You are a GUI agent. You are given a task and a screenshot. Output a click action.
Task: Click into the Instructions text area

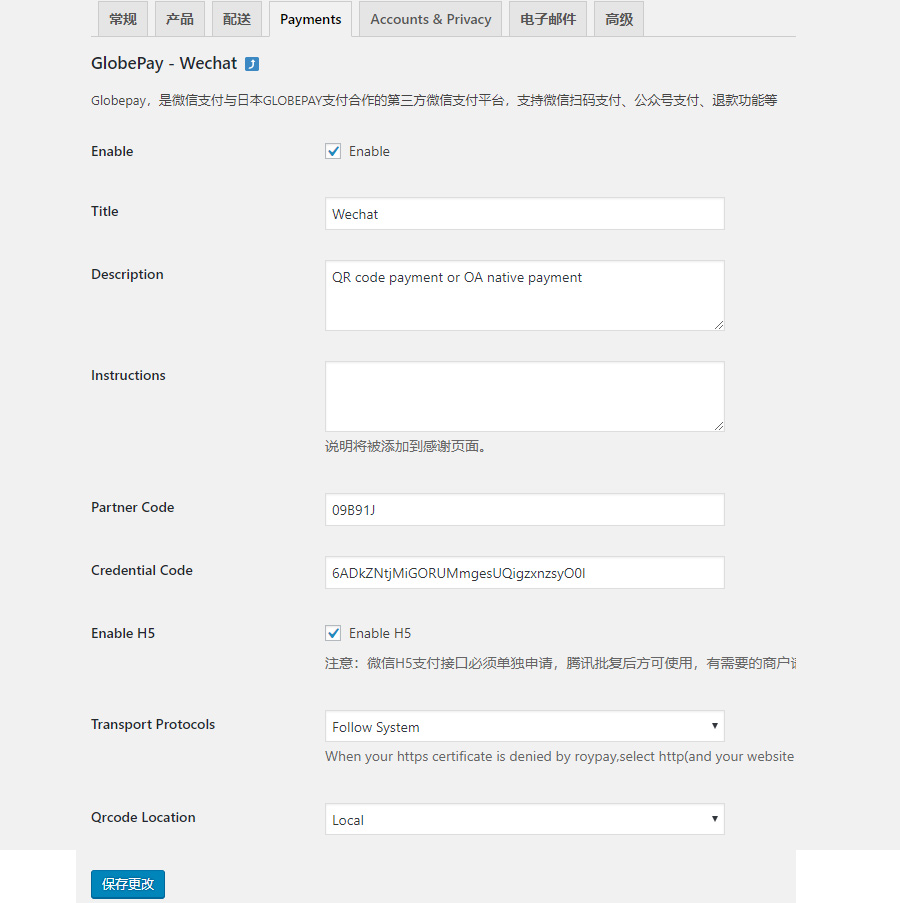525,396
